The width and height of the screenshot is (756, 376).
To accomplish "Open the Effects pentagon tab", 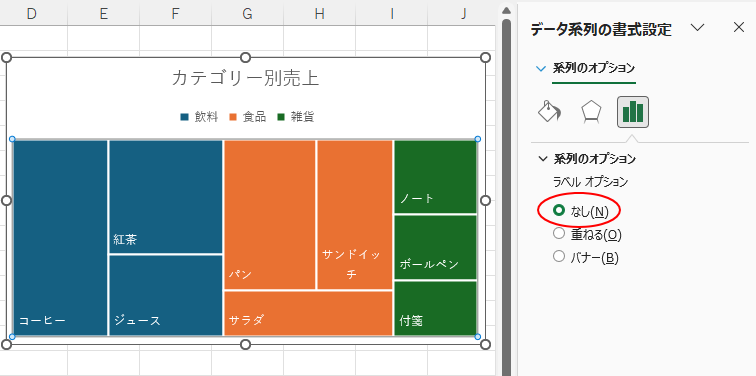I will click(x=591, y=112).
